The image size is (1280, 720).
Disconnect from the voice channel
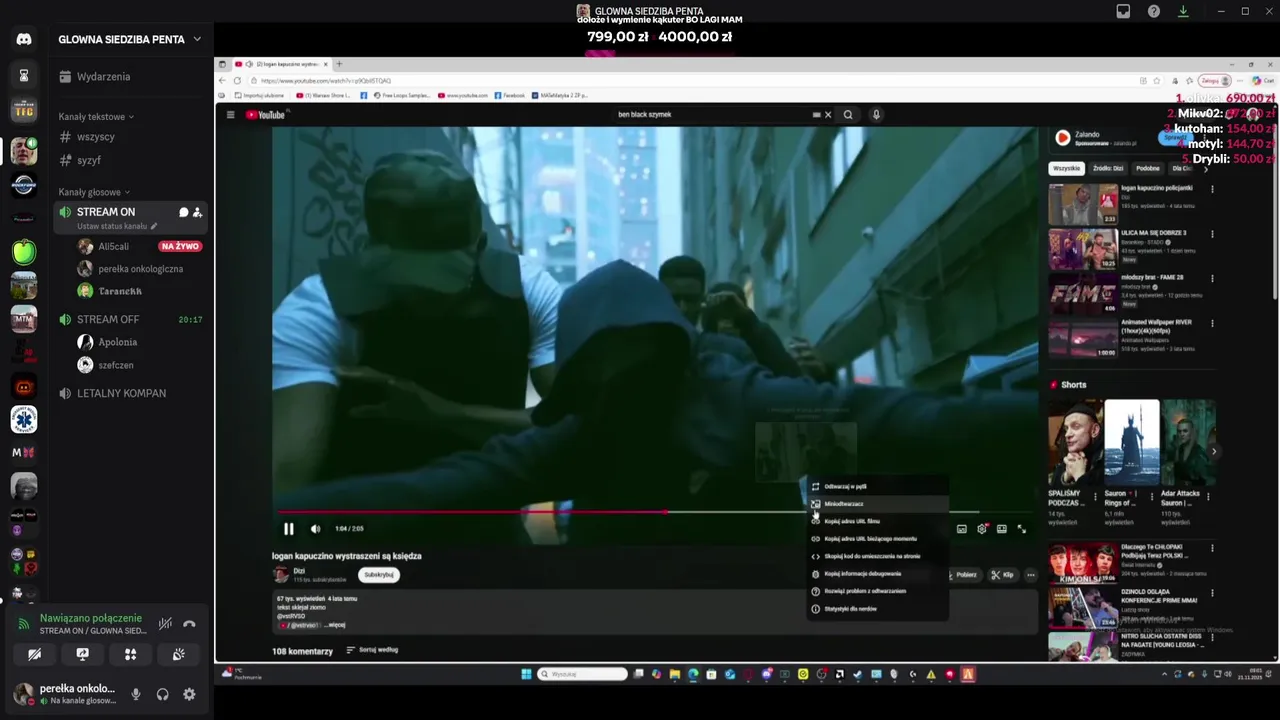point(189,624)
